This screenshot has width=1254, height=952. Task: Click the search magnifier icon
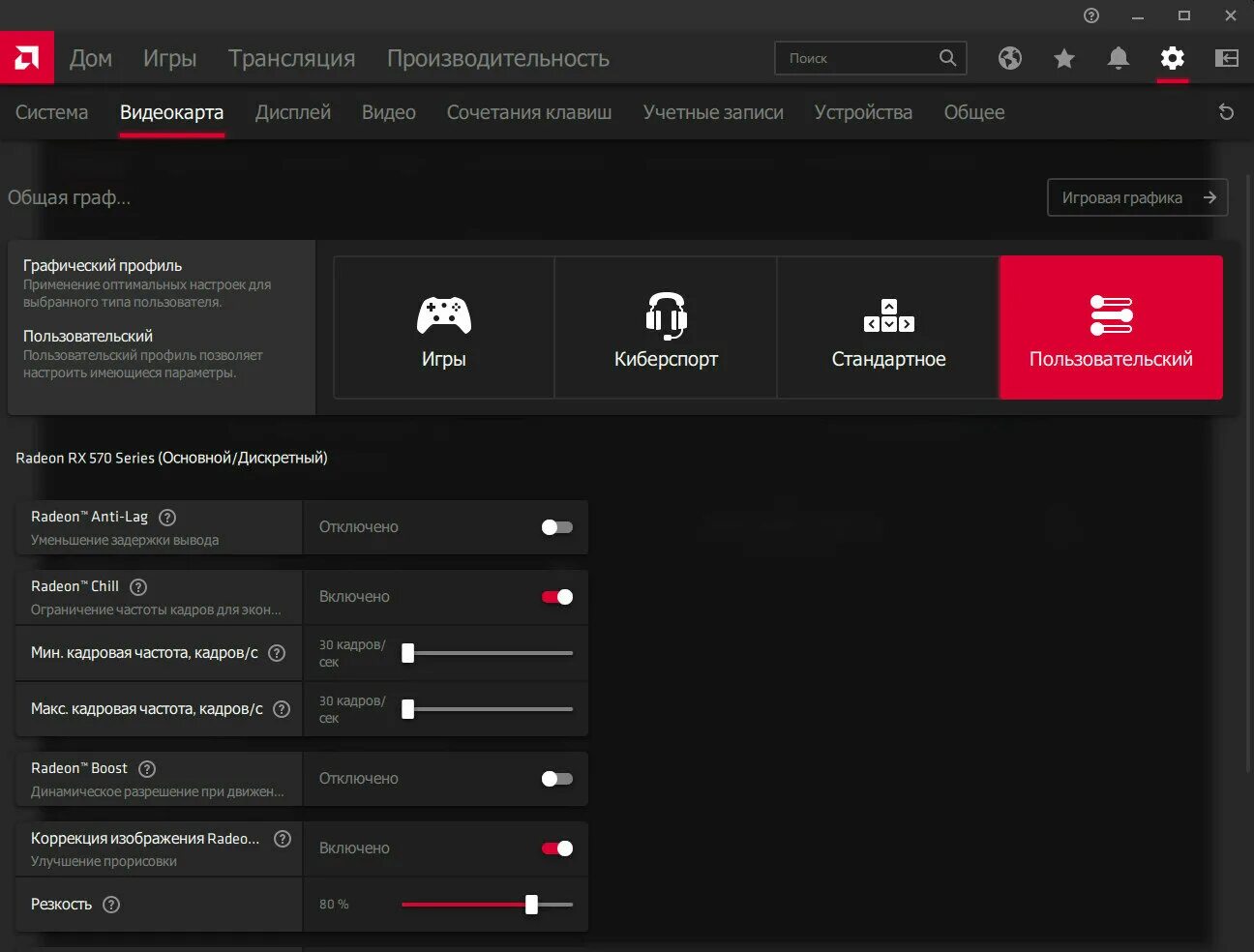click(948, 58)
